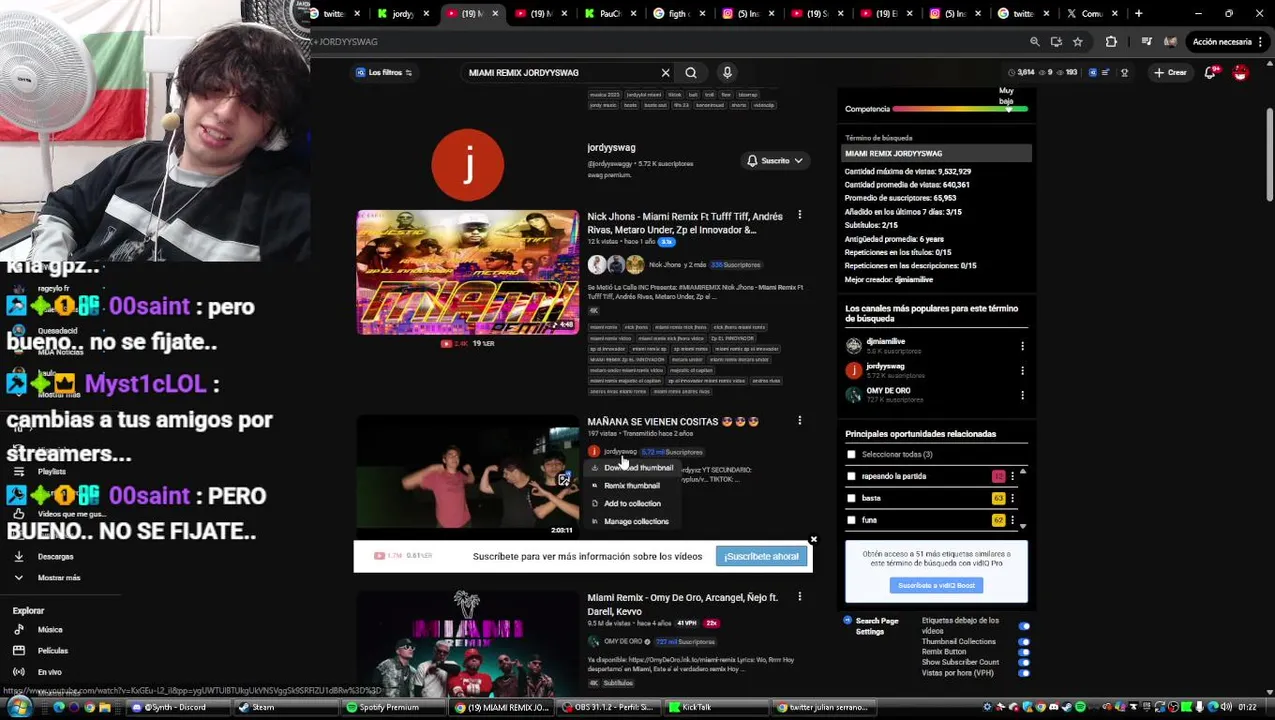Open a new browser tab with plus
The image size is (1275, 720).
1138,14
